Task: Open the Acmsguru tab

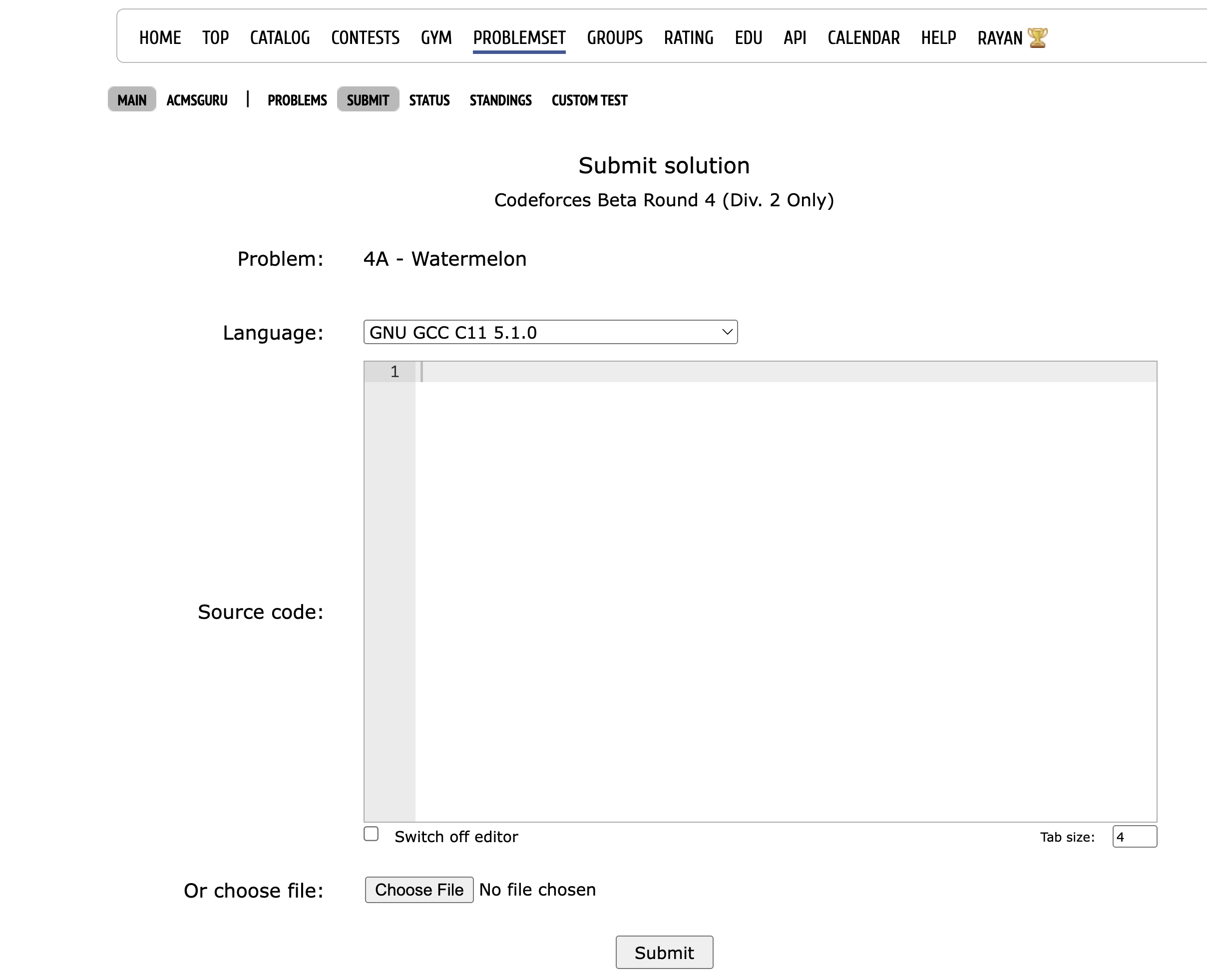Action: click(x=197, y=100)
